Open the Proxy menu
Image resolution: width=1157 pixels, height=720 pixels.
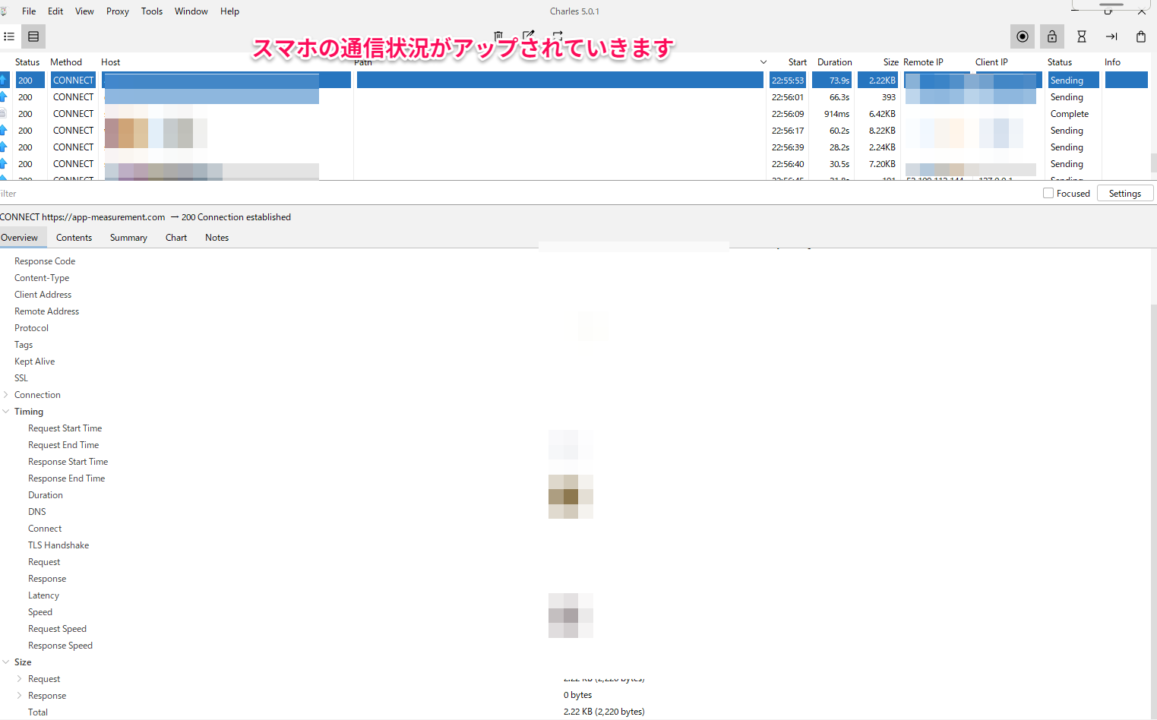coord(117,11)
